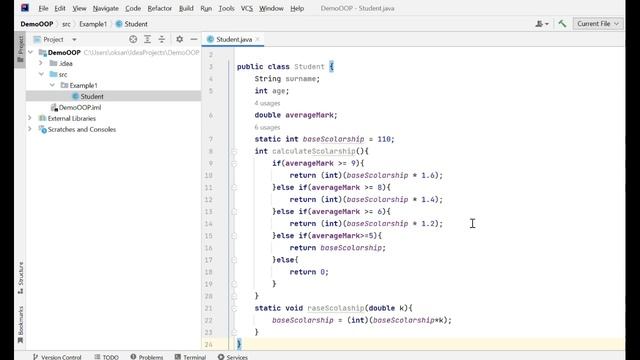Open the View menu
This screenshot has width=640, height=360.
click(79, 8)
